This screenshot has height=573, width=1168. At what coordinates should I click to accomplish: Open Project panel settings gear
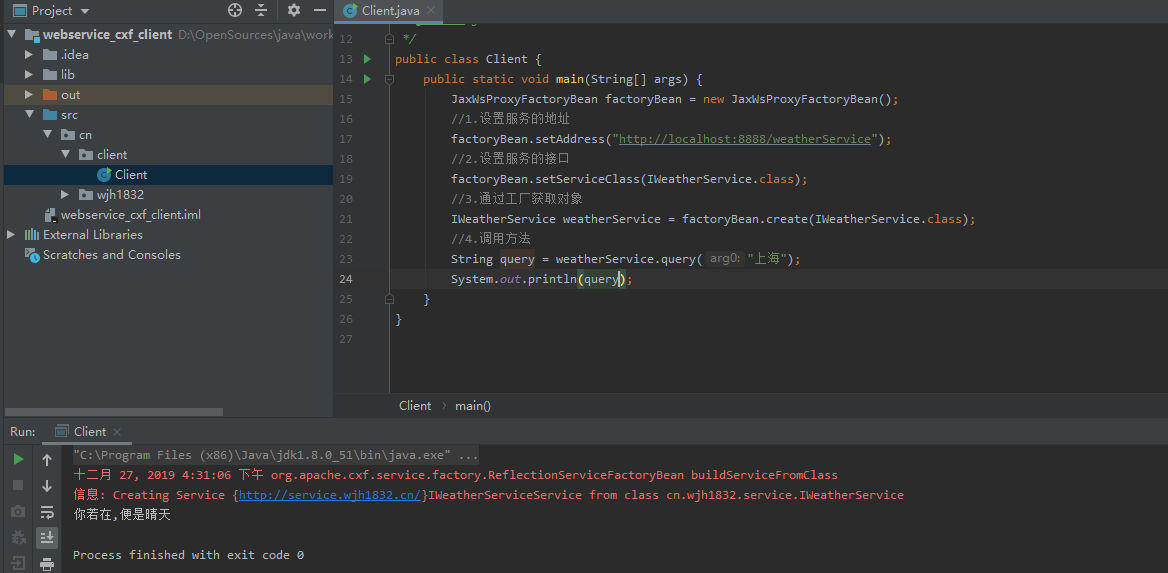[x=293, y=10]
